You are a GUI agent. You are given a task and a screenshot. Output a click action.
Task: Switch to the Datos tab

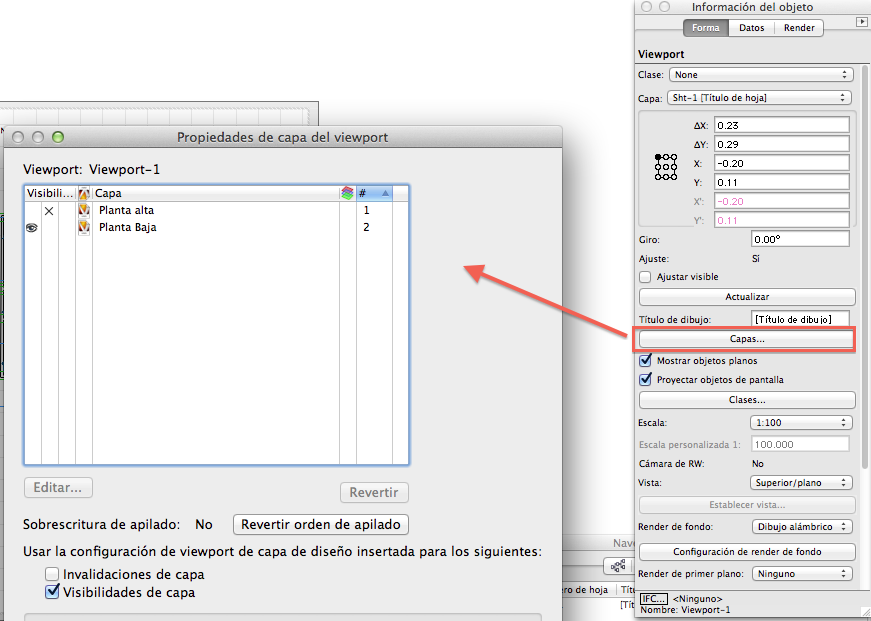tap(752, 28)
